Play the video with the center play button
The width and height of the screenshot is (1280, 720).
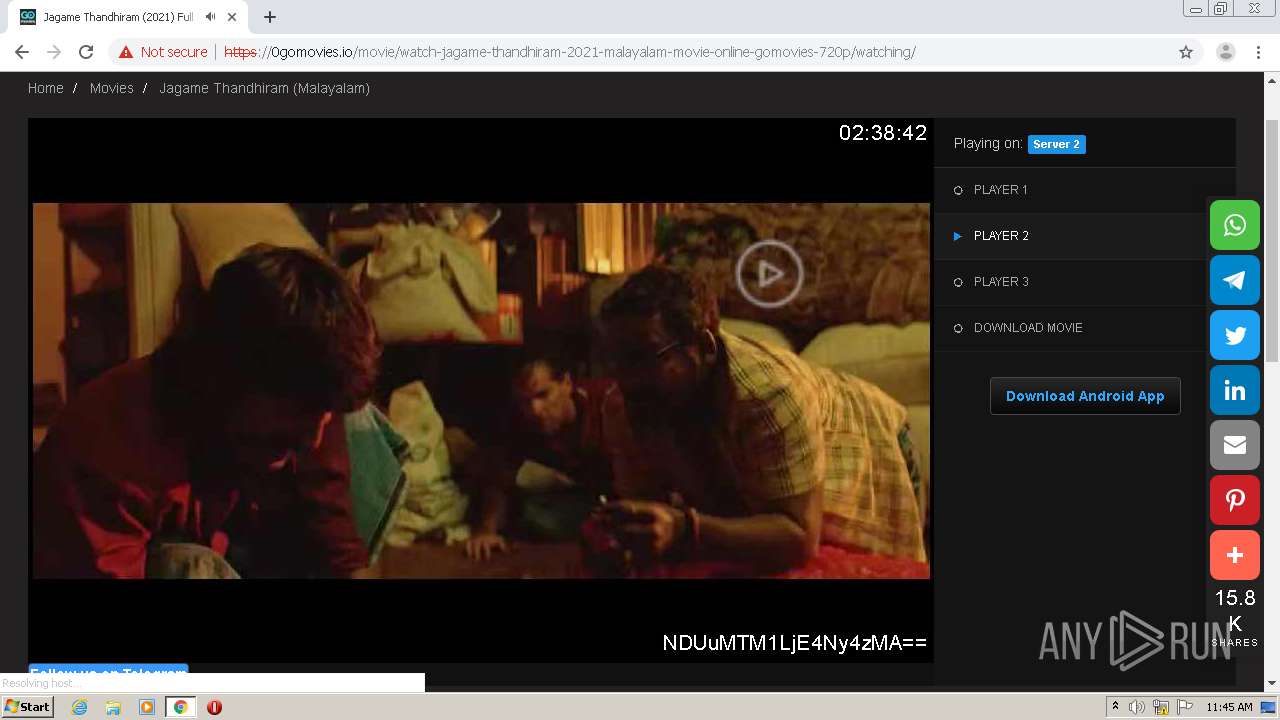coord(769,273)
